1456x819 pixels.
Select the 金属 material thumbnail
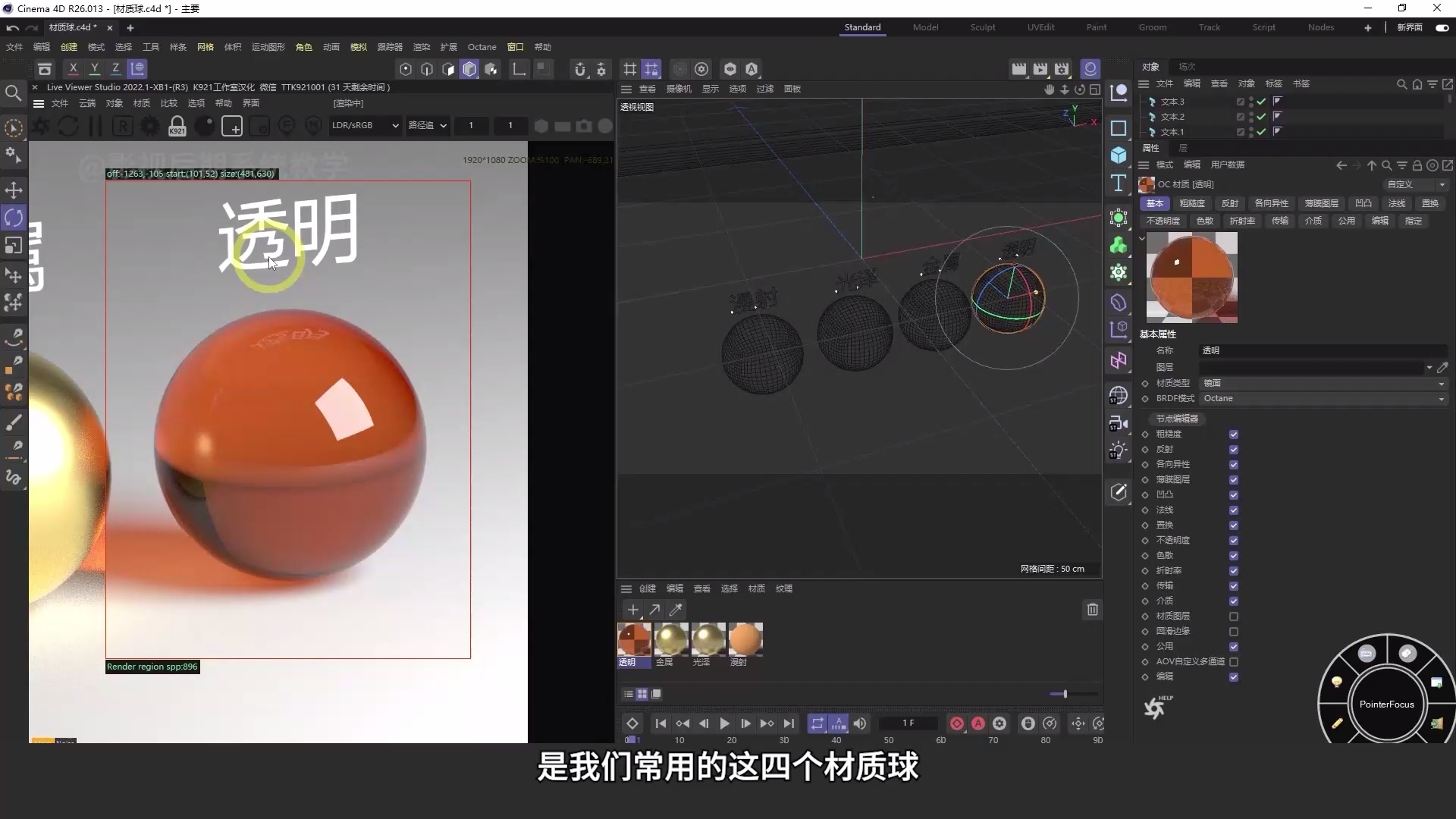(x=670, y=641)
